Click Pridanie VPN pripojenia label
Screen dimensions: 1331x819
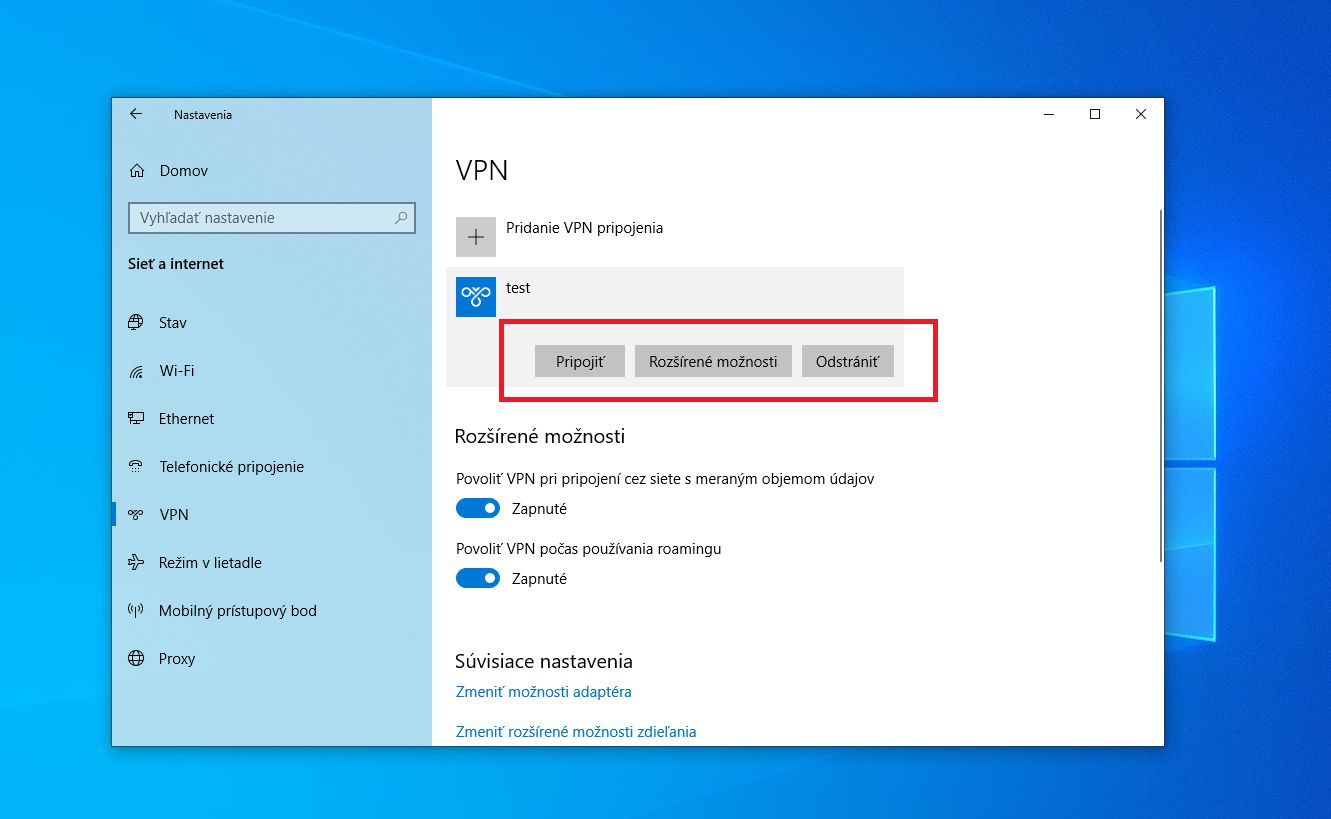pos(584,228)
